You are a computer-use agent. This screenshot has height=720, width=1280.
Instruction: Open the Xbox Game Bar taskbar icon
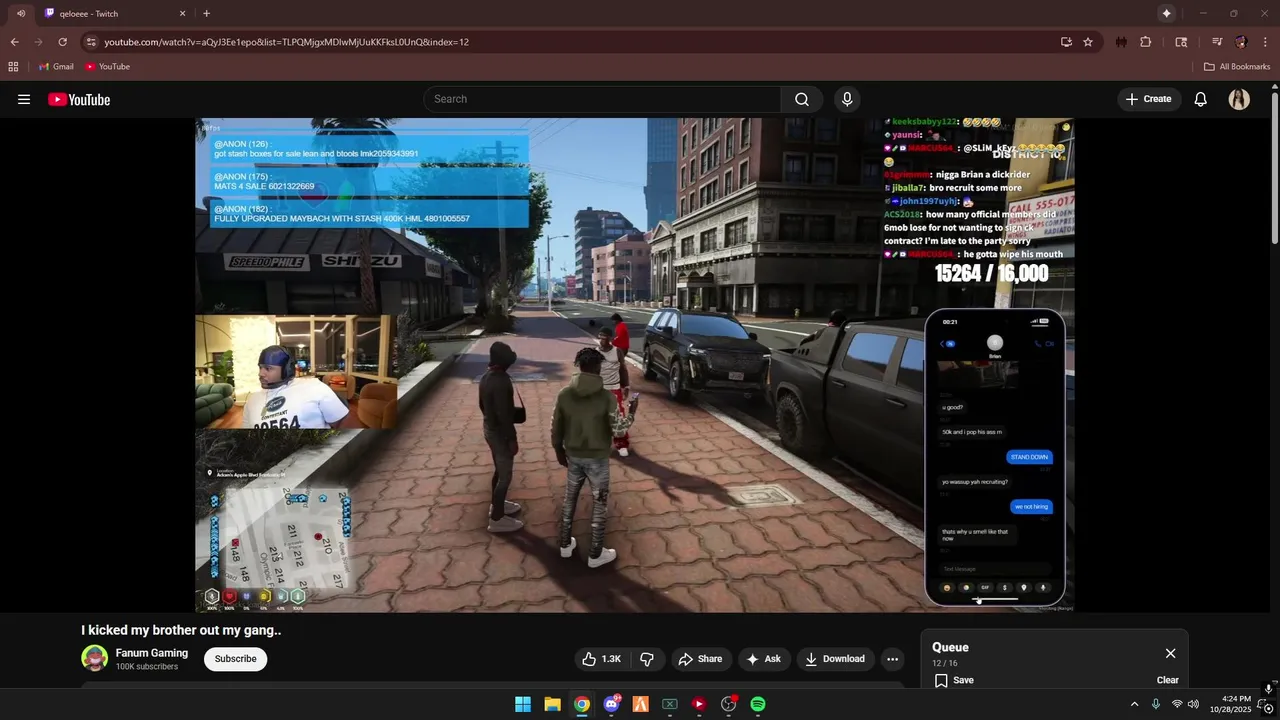click(670, 704)
